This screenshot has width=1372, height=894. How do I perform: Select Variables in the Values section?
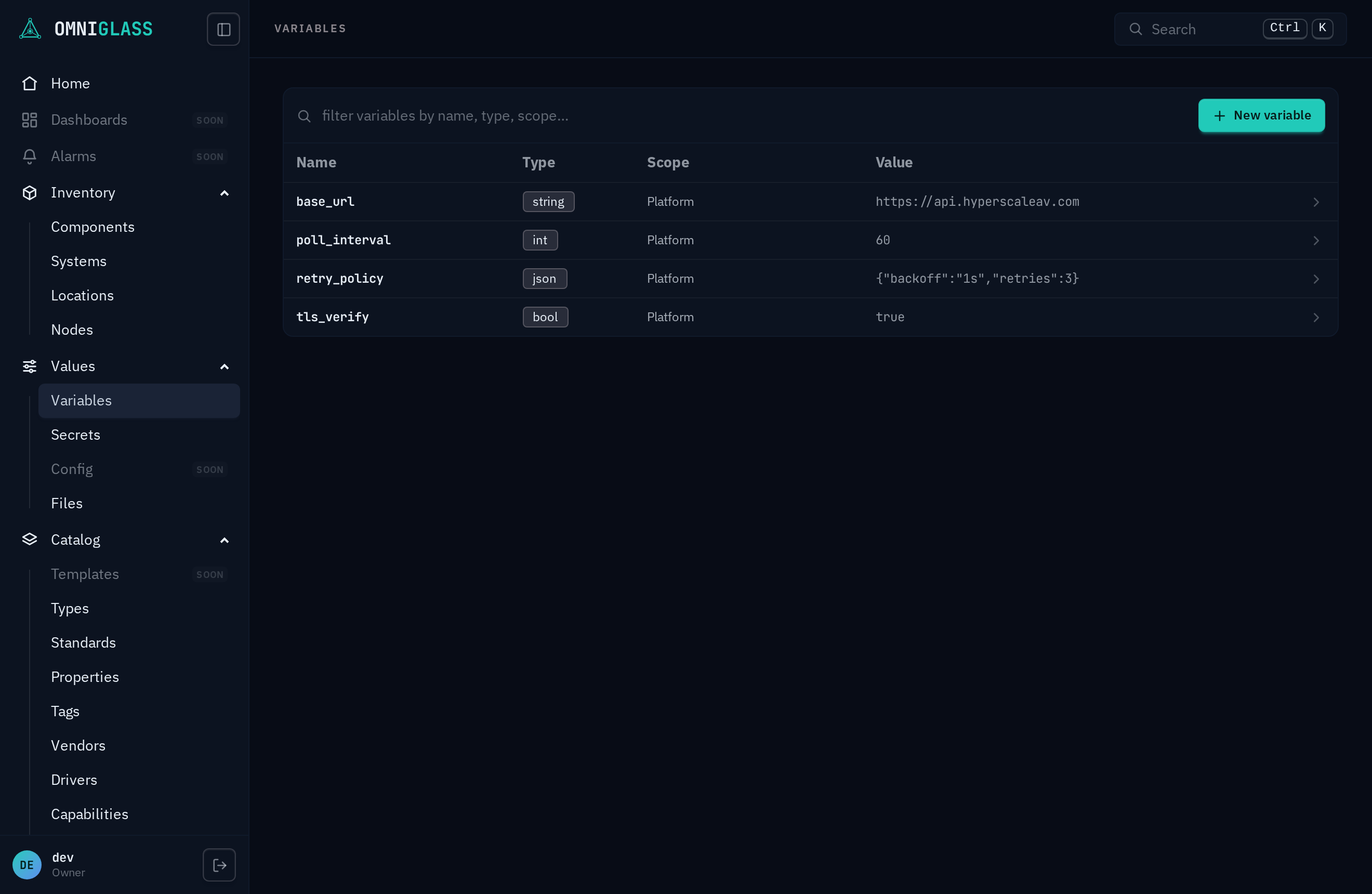tap(139, 401)
